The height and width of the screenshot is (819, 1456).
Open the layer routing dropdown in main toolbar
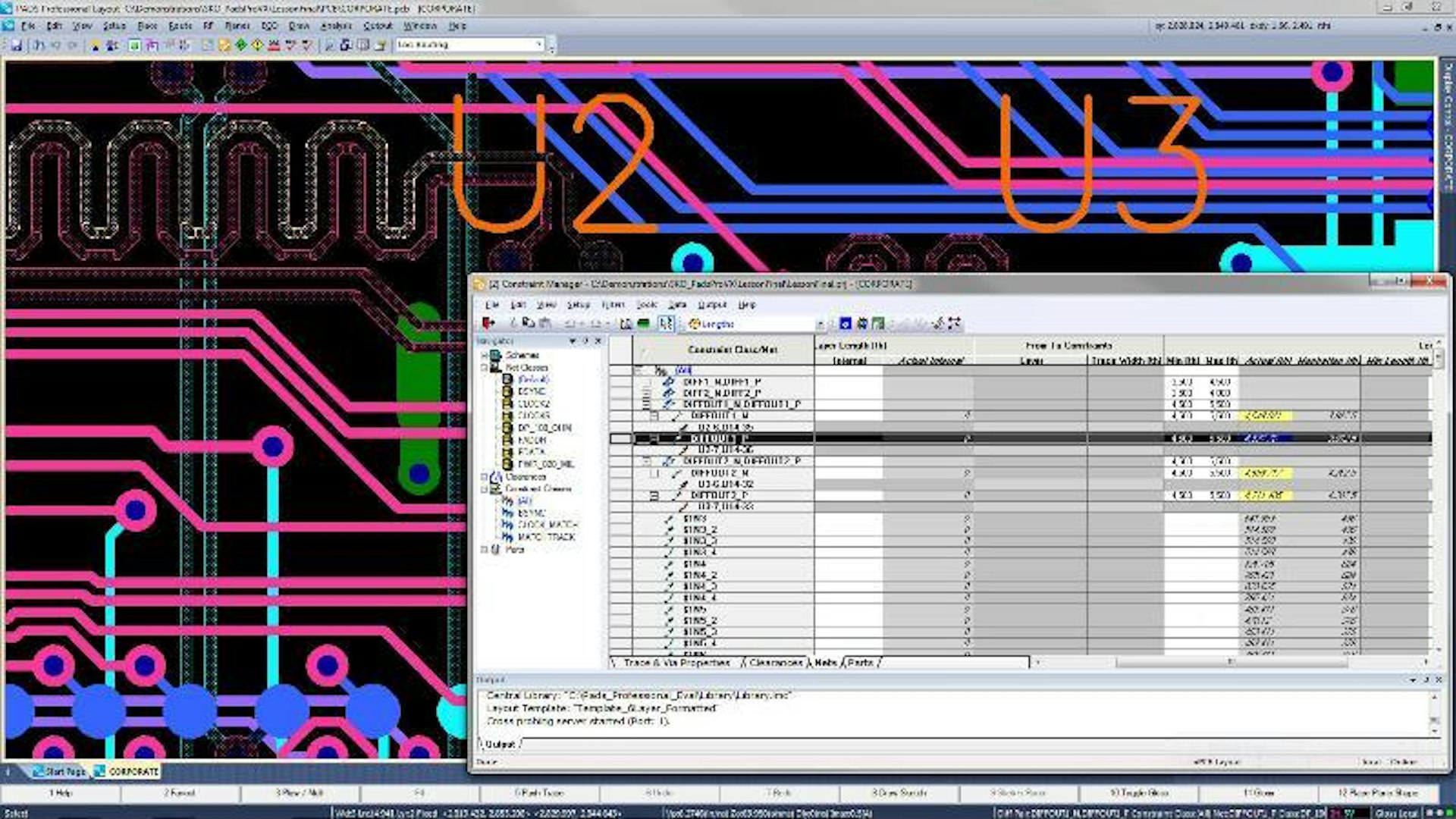tap(539, 45)
